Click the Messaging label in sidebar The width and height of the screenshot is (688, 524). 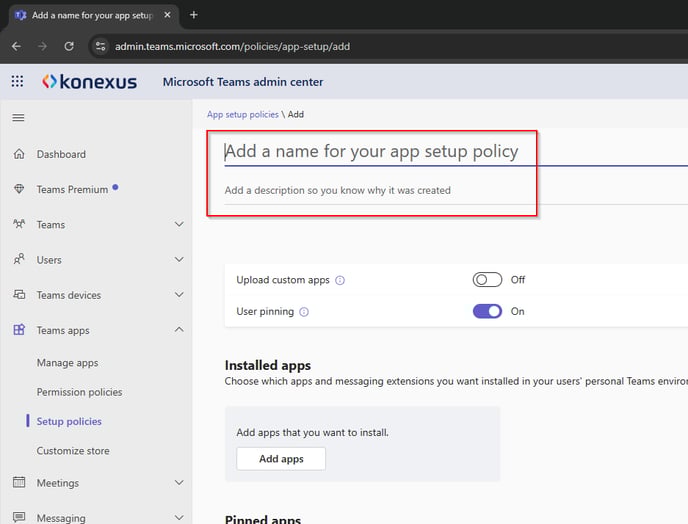click(61, 518)
